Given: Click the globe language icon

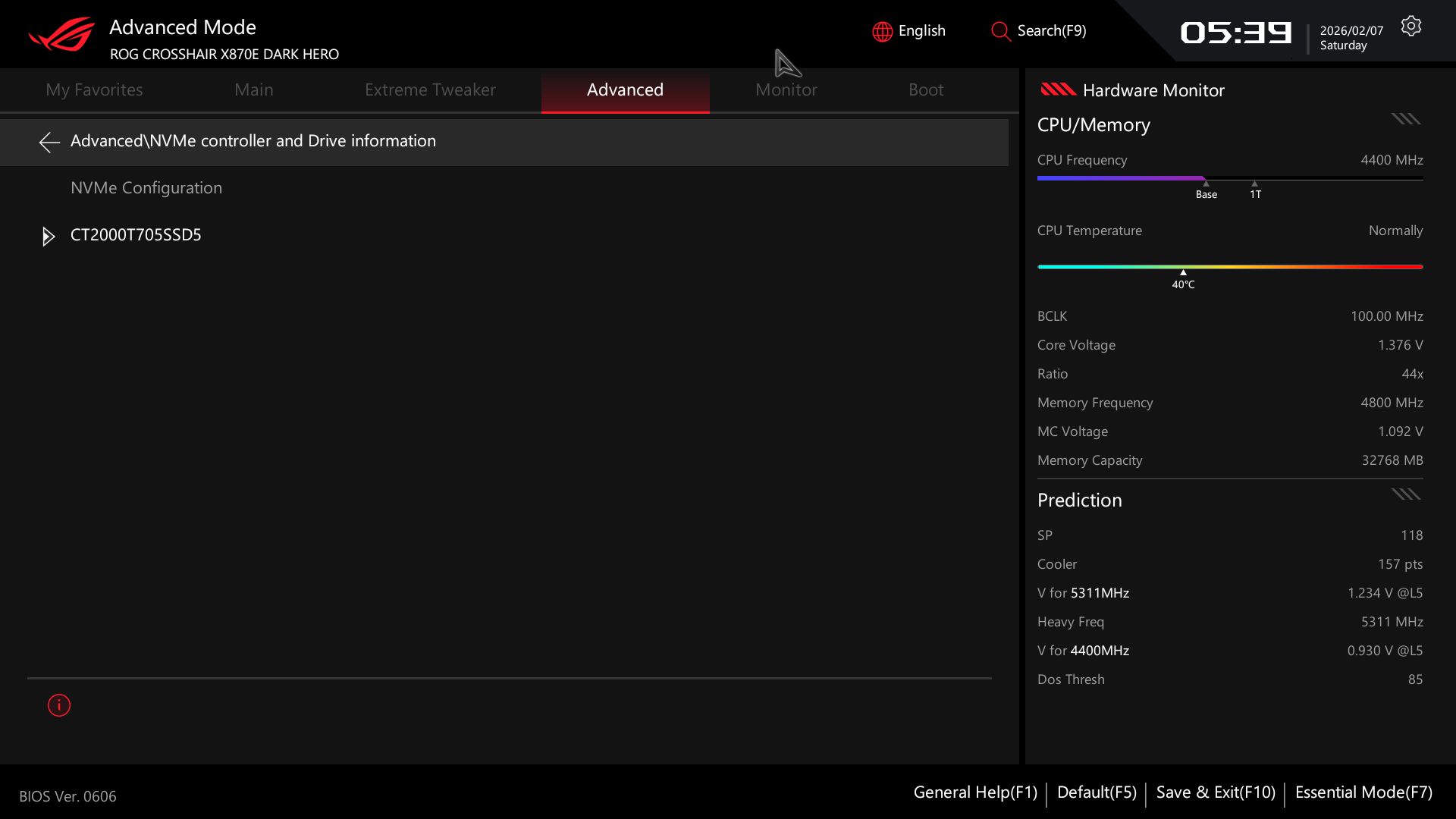Looking at the screenshot, I should pos(882,32).
